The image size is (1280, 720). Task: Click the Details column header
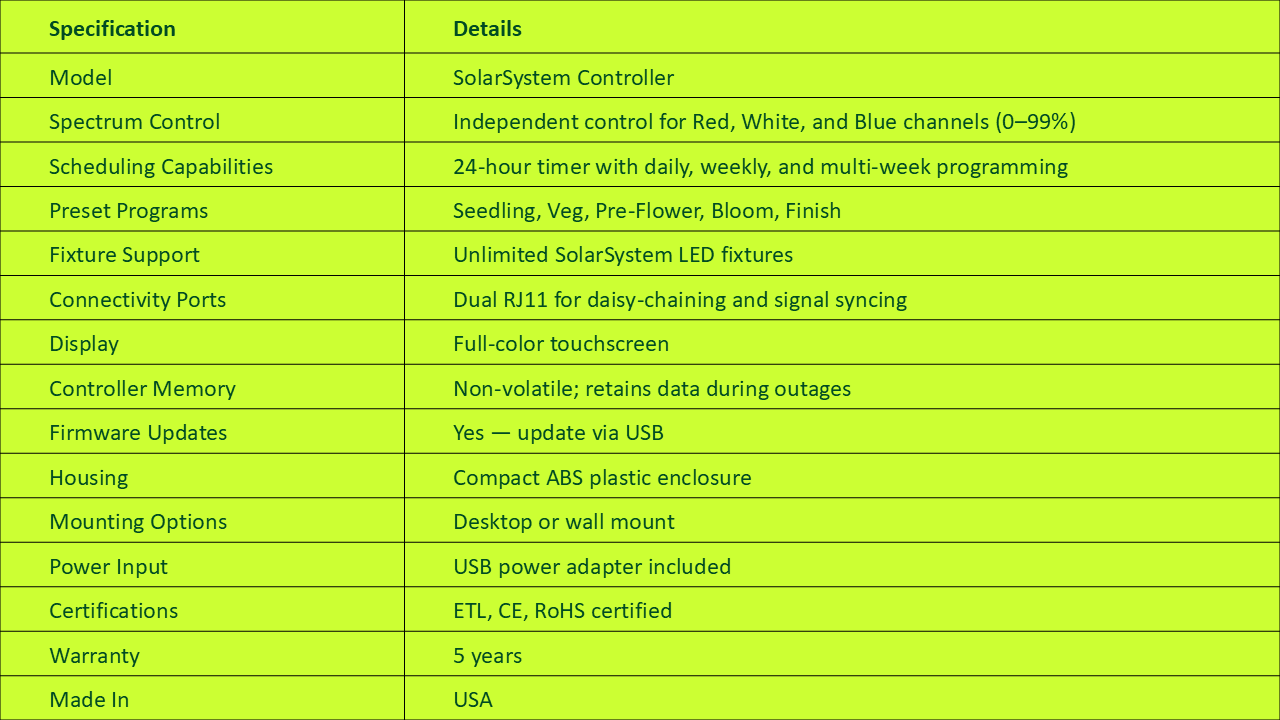coord(487,29)
